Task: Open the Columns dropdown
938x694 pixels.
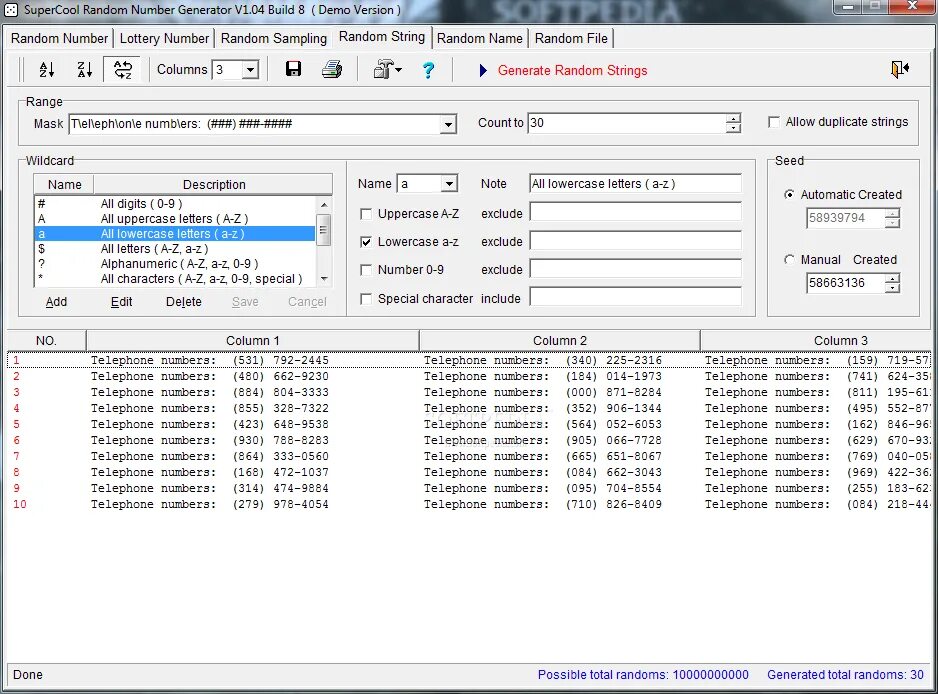Action: 251,70
